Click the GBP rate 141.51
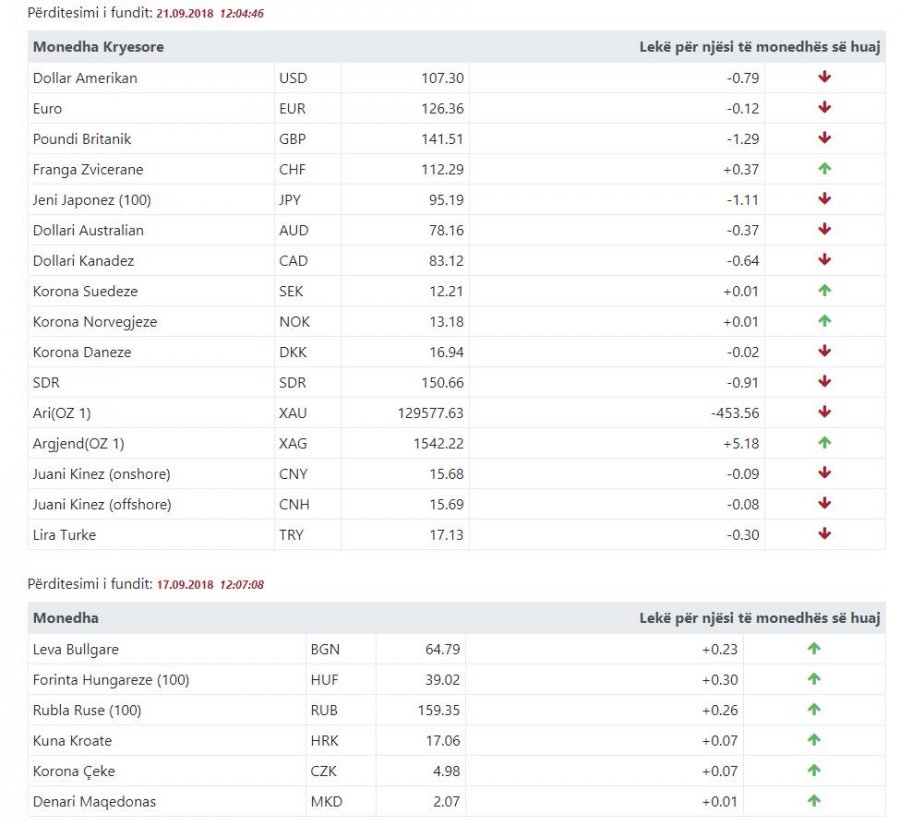Viewport: 900px width, 825px height. (x=443, y=139)
